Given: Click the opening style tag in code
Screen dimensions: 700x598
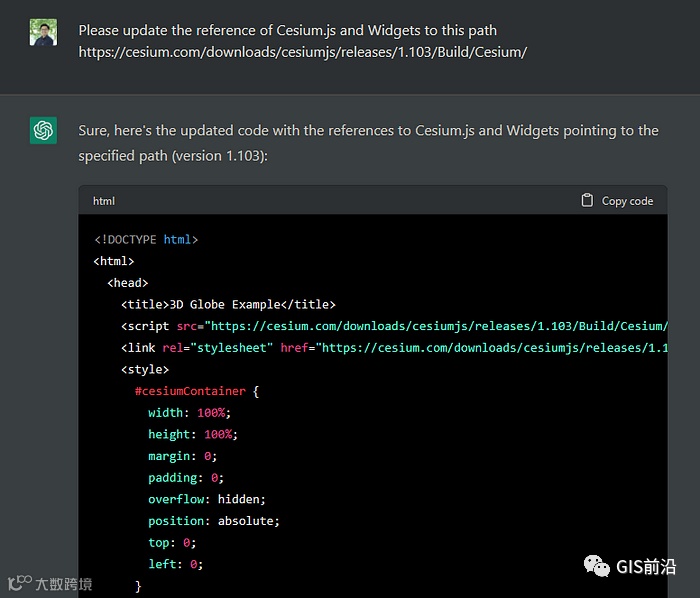Looking at the screenshot, I should [x=145, y=369].
